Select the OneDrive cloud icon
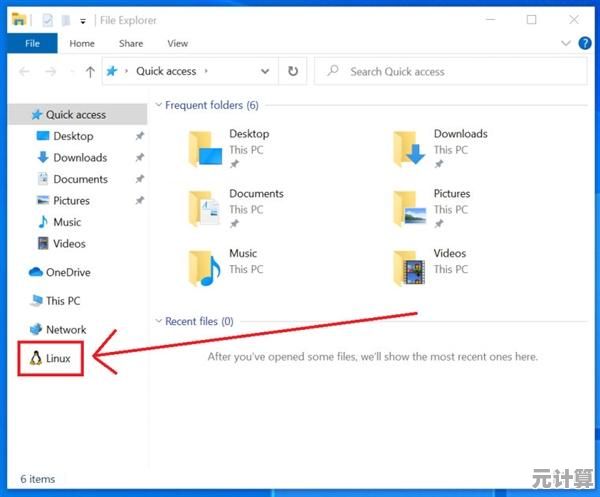Image resolution: width=600 pixels, height=497 pixels. 36,272
